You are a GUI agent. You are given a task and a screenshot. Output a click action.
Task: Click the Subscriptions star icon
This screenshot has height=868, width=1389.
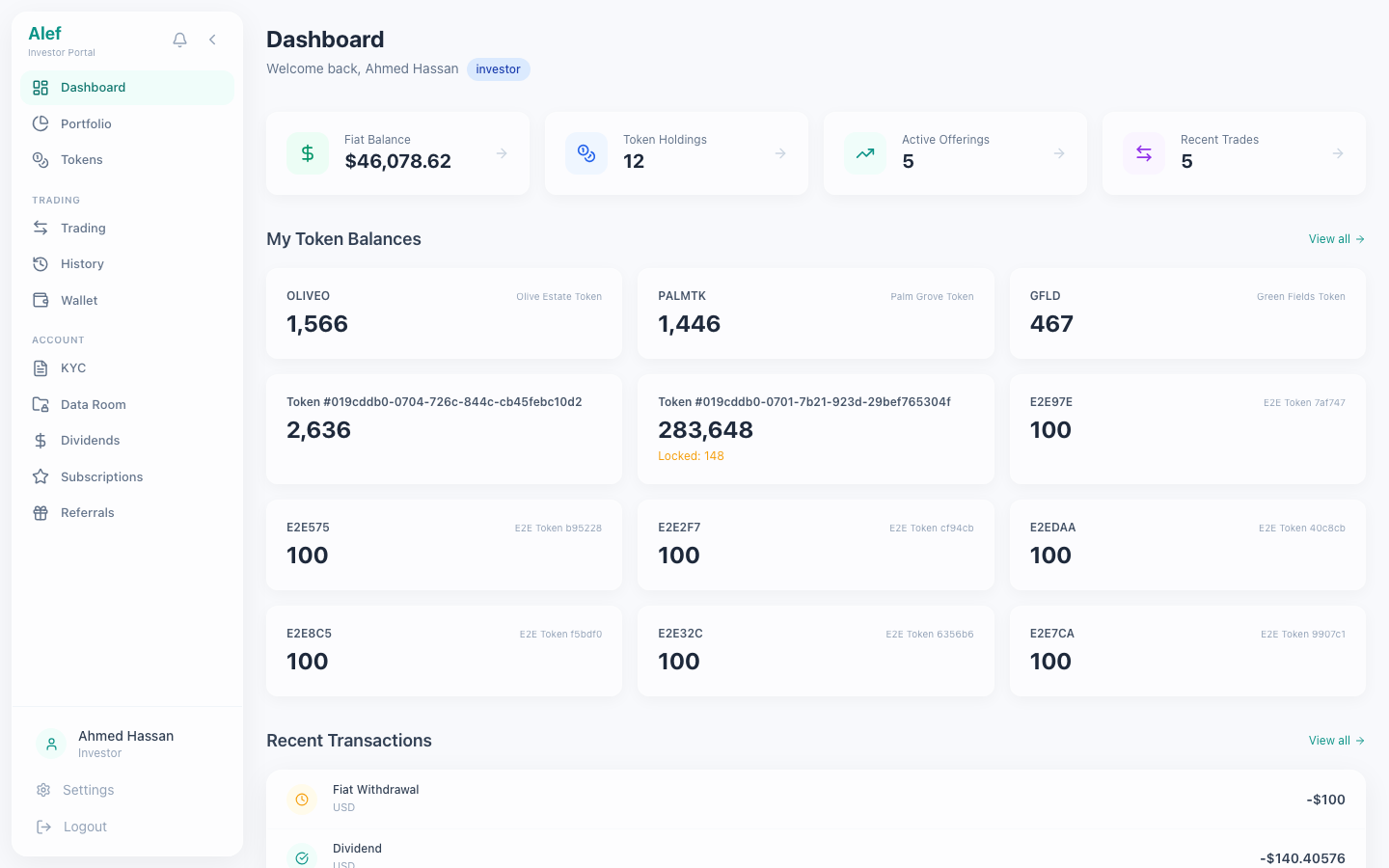(40, 476)
